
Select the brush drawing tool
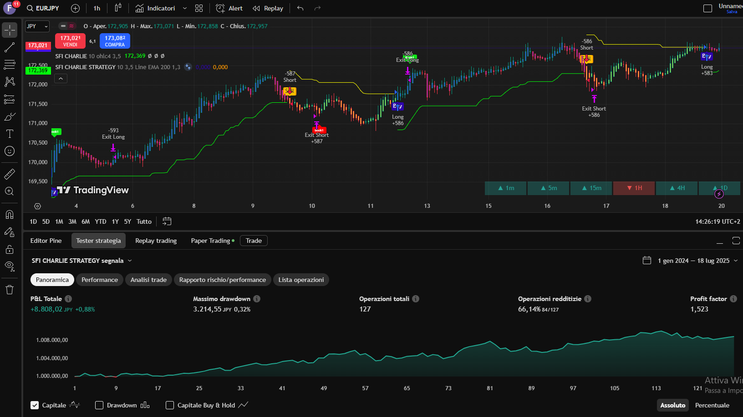[x=9, y=117]
